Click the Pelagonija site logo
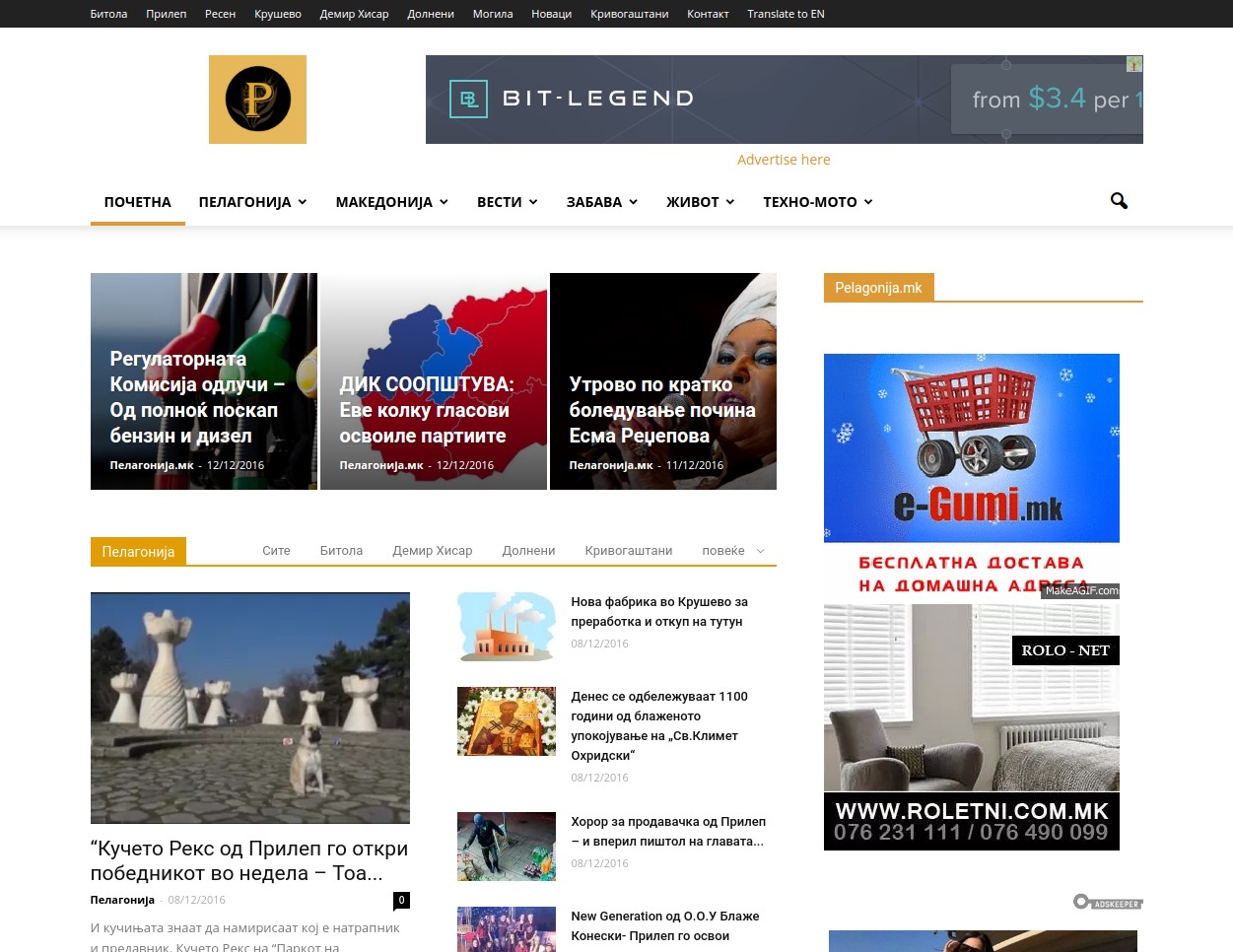Screen dimensions: 1233x952 click(x=257, y=99)
